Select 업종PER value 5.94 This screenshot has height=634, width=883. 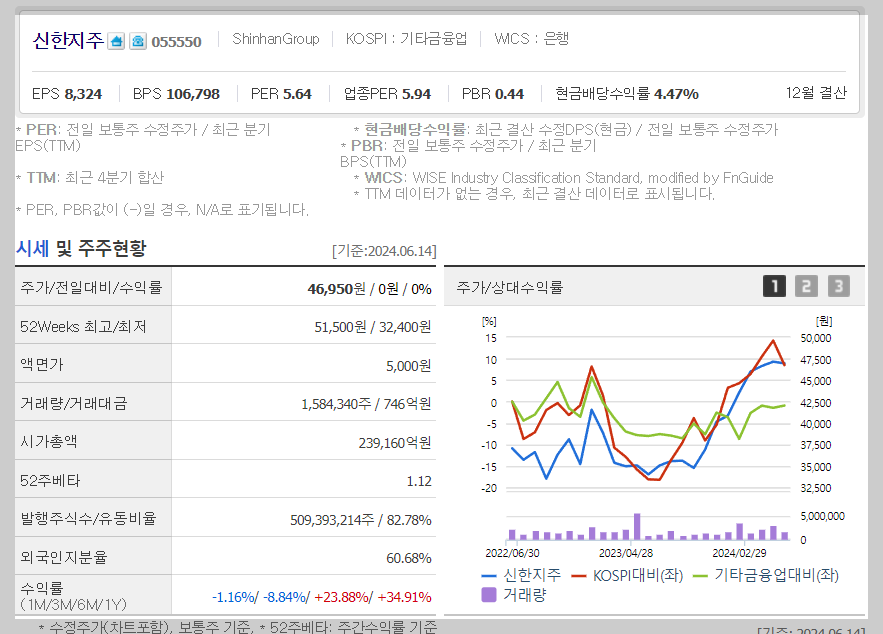[416, 94]
